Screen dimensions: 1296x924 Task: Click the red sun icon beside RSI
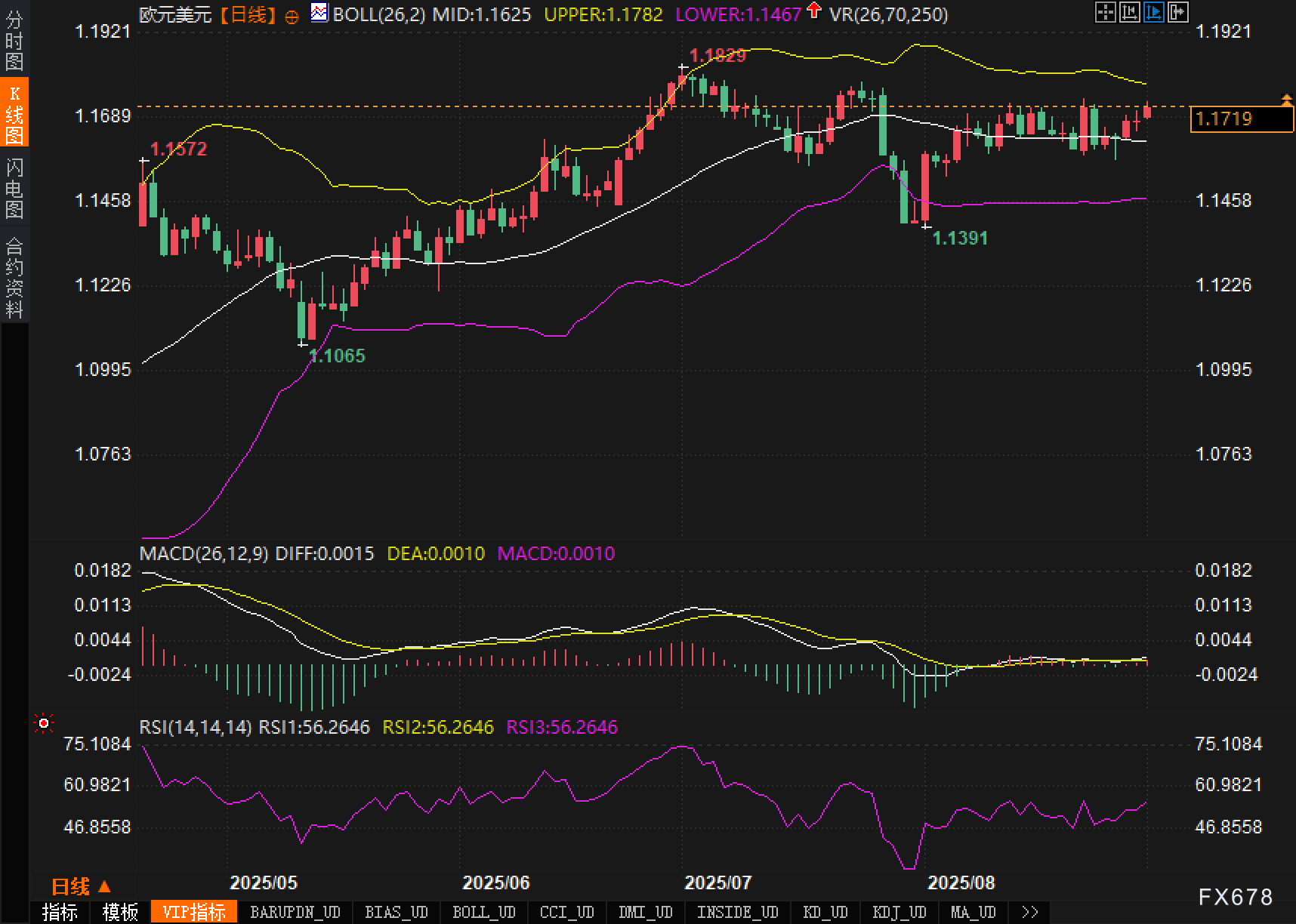coord(44,724)
